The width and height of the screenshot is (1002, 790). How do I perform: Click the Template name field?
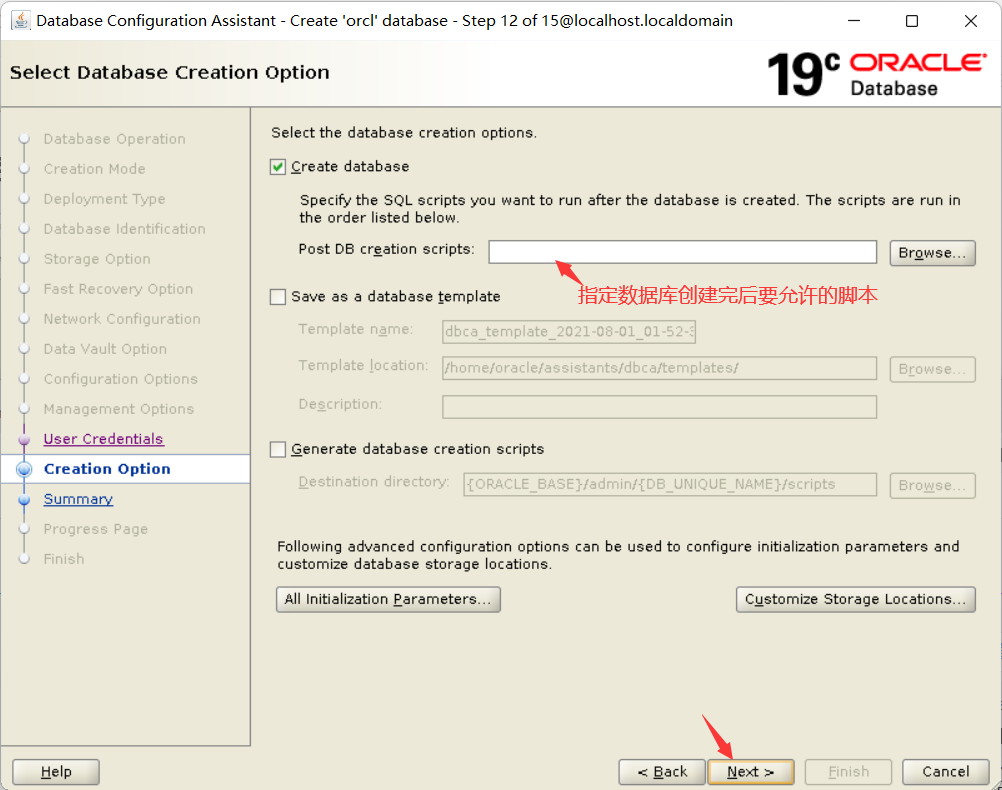click(569, 332)
